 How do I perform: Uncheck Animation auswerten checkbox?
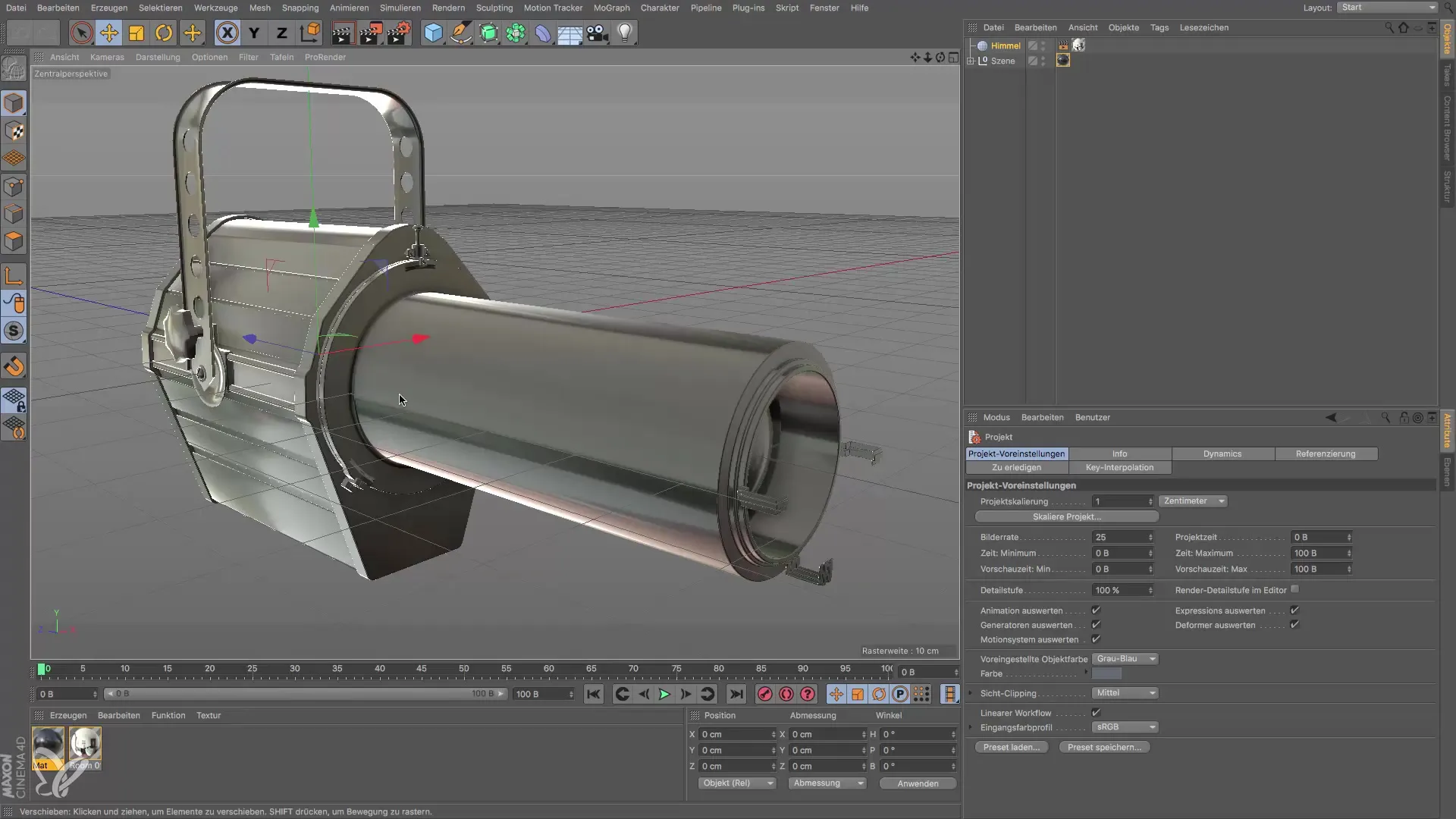click(x=1096, y=610)
